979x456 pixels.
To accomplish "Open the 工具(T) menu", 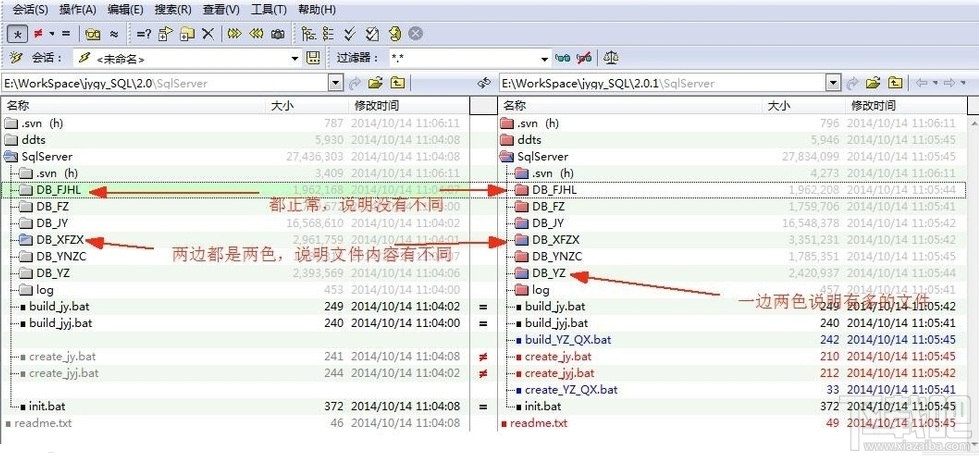I will pyautogui.click(x=268, y=9).
